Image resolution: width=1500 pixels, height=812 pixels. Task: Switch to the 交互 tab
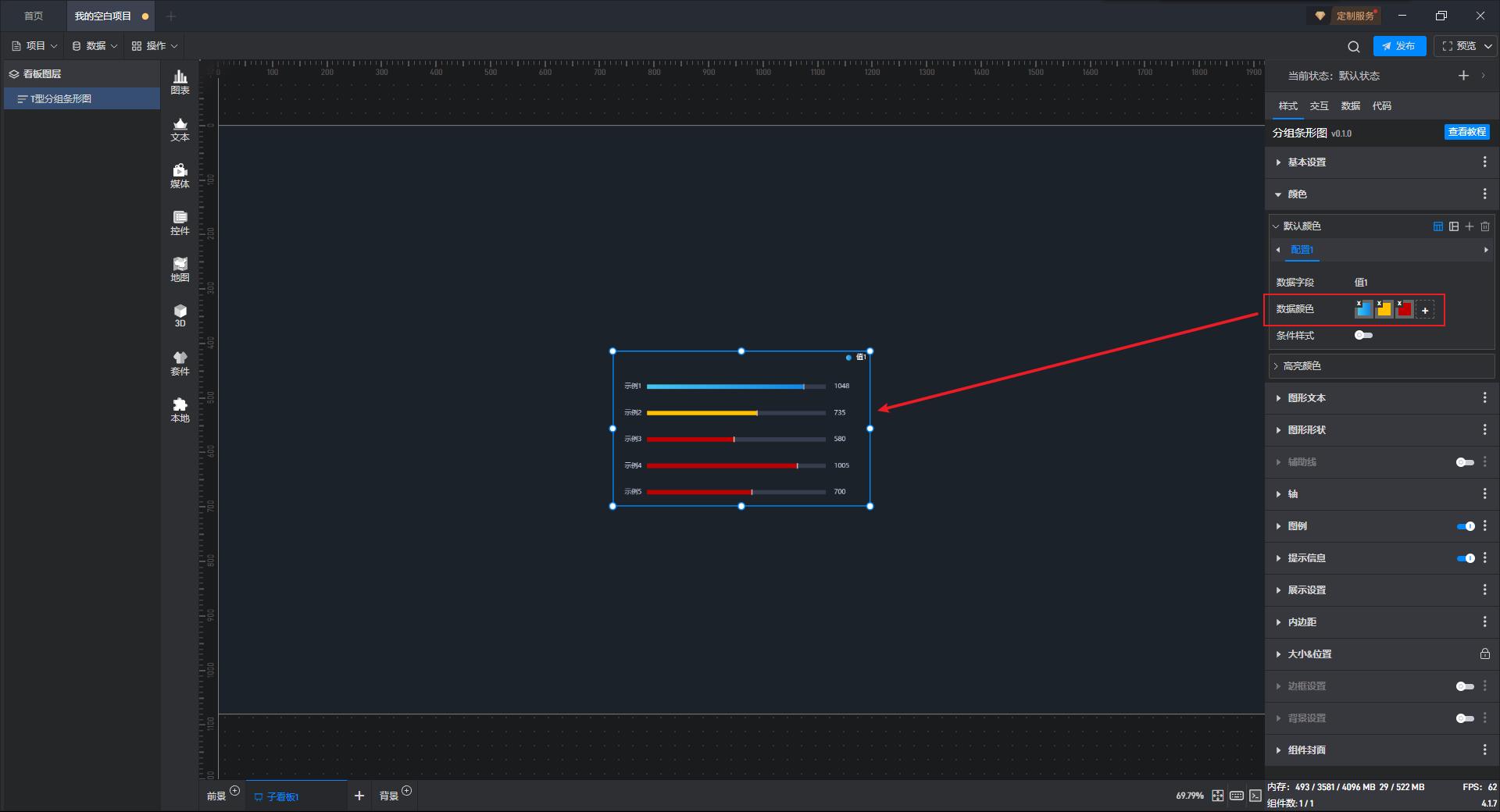click(1320, 106)
